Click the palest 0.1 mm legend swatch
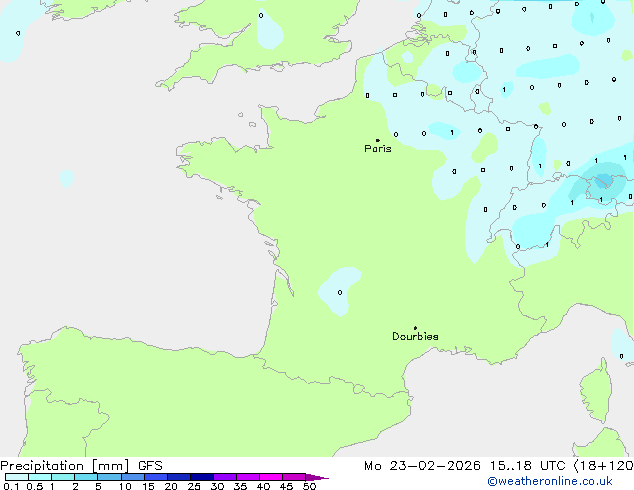This screenshot has height=490, width=634. (x=16, y=477)
